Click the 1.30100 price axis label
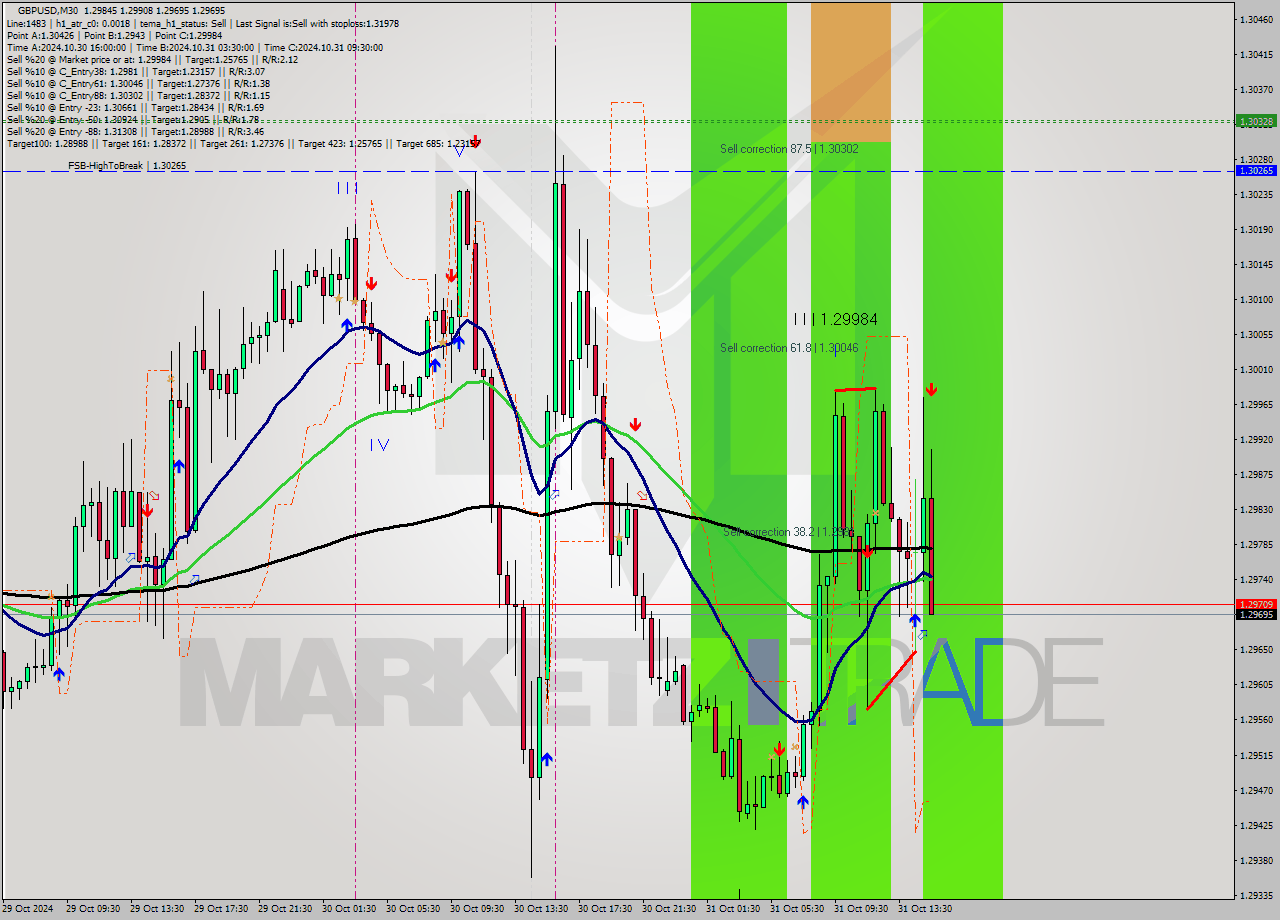 1256,299
